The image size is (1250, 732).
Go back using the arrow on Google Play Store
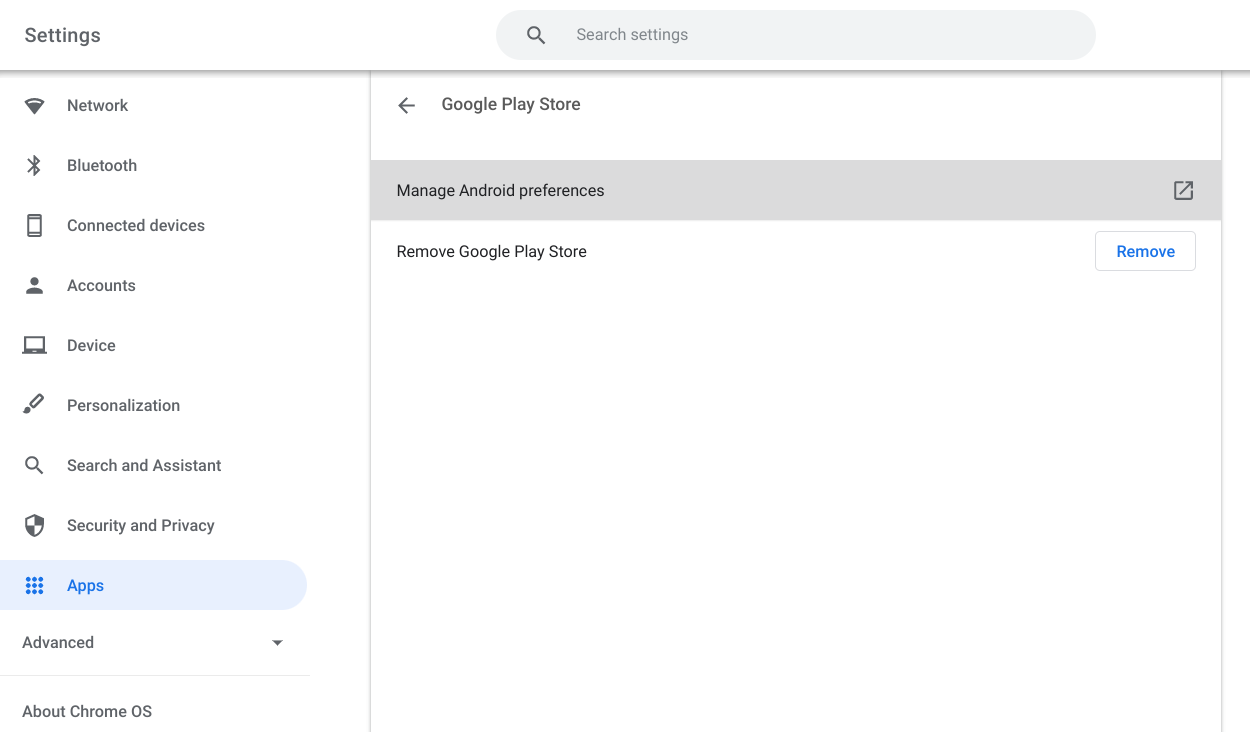pyautogui.click(x=406, y=105)
